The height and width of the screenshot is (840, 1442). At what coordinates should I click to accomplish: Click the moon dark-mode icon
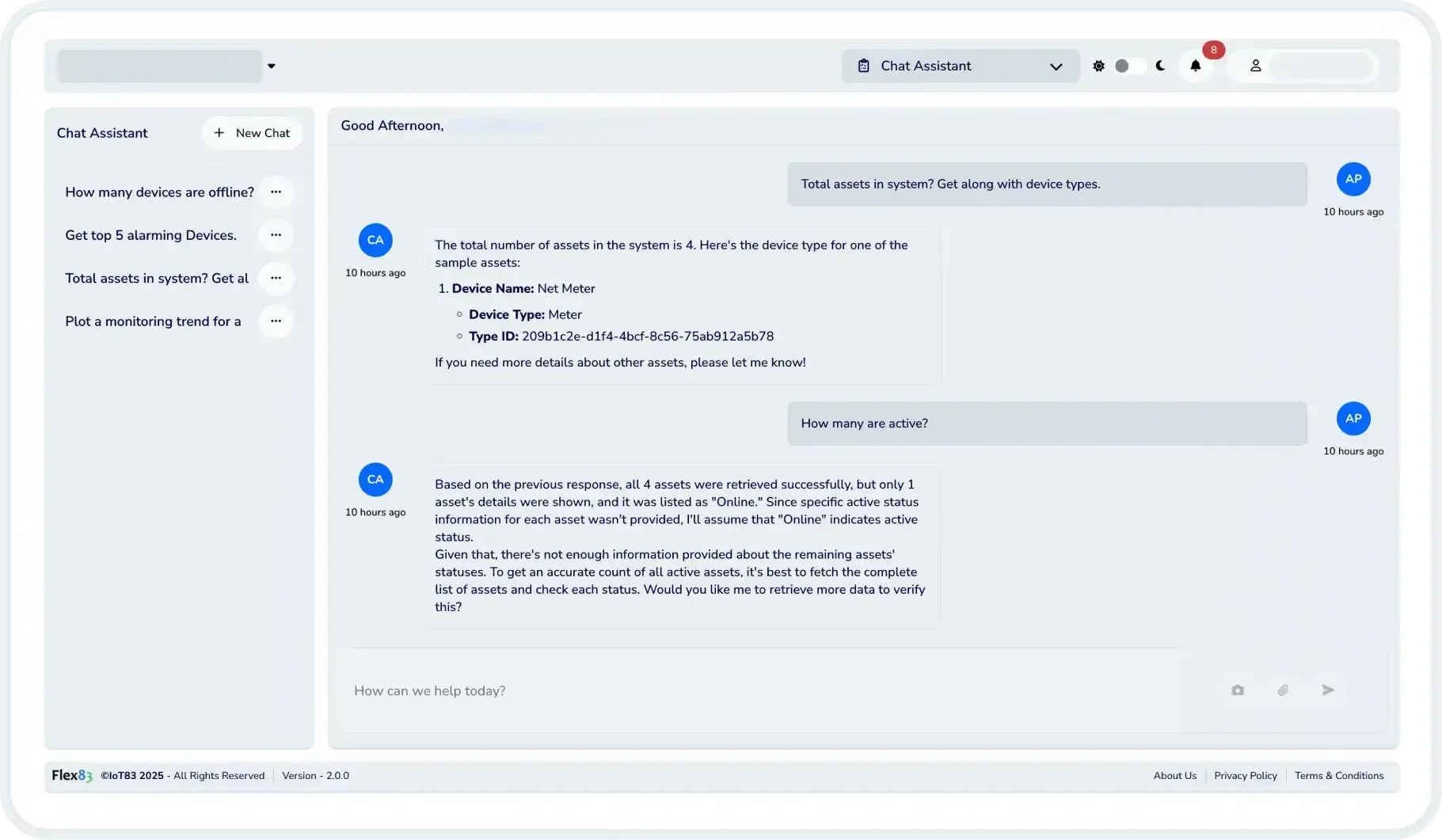click(1160, 67)
